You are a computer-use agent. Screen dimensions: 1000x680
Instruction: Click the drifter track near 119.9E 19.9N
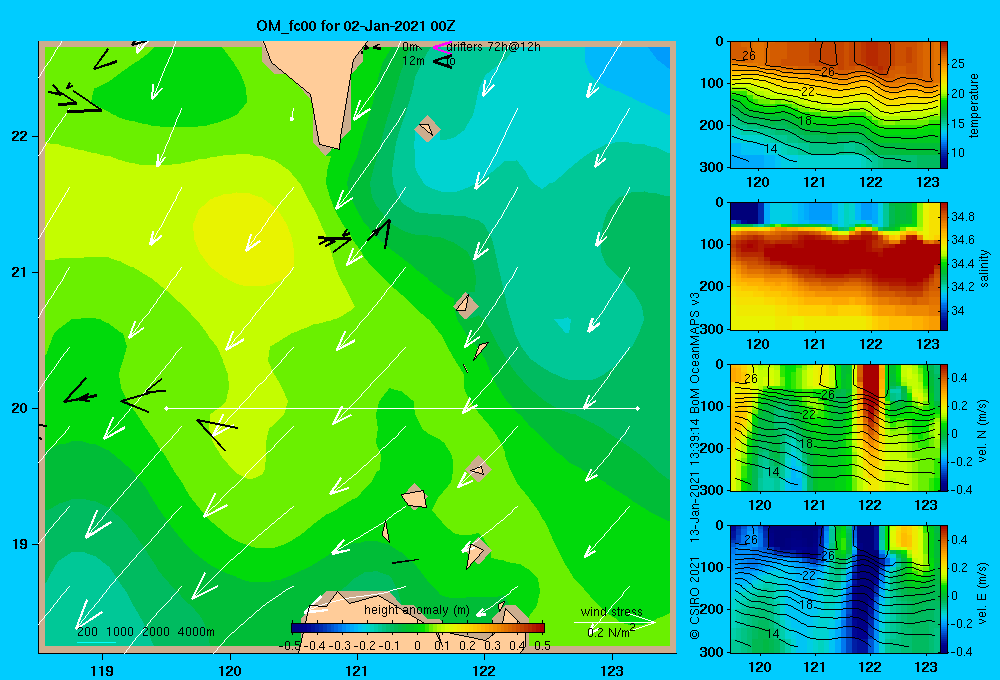tap(217, 434)
